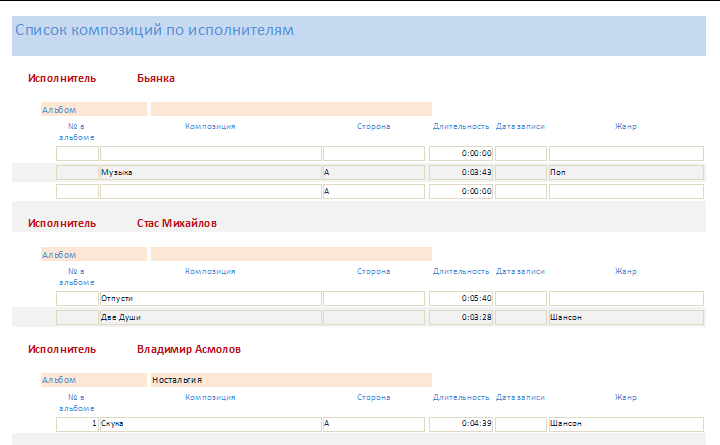
Task: Click the duration "0:04:39"
Action: 461,424
